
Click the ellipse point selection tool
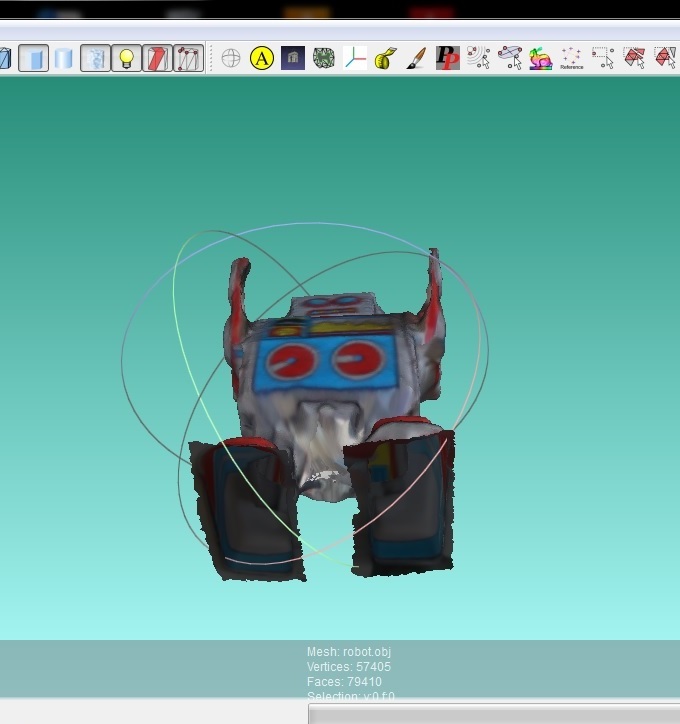509,58
